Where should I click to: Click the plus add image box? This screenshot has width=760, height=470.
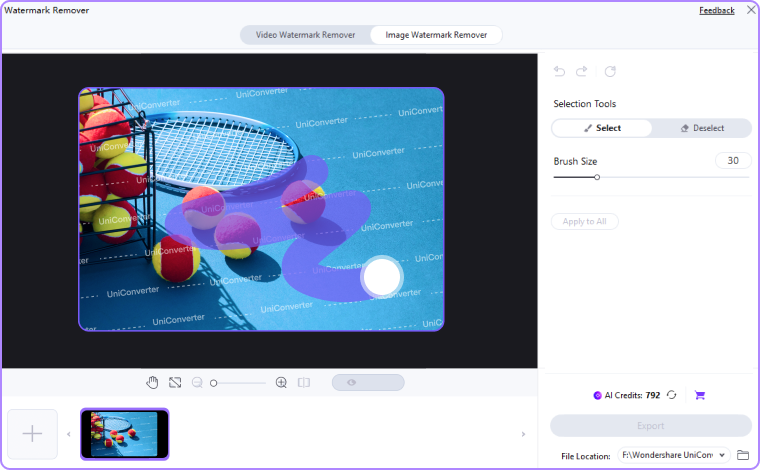point(32,434)
